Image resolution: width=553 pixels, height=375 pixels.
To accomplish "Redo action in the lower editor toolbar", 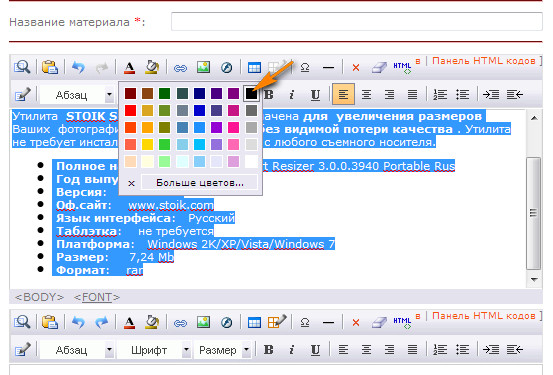I will pos(102,322).
